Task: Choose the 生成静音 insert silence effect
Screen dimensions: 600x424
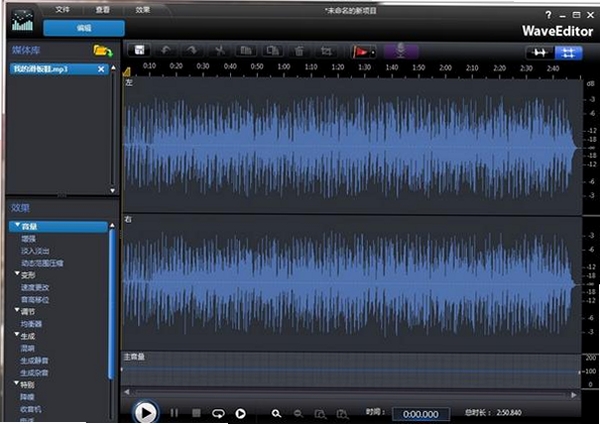Action: pos(34,360)
